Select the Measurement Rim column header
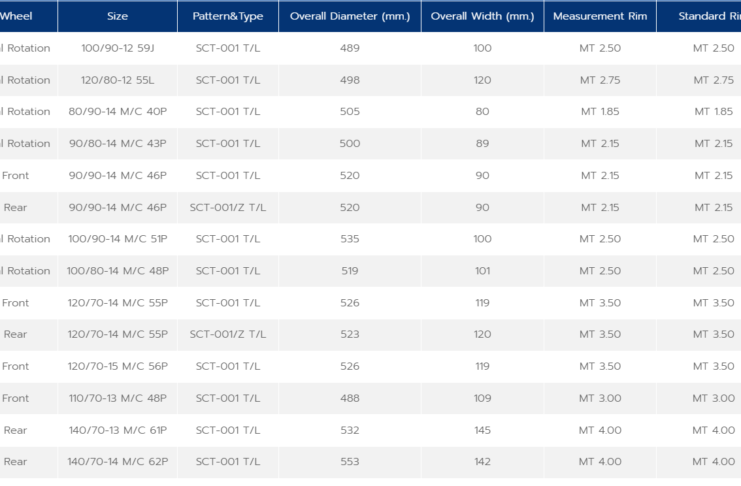The width and height of the screenshot is (741, 486). [600, 16]
